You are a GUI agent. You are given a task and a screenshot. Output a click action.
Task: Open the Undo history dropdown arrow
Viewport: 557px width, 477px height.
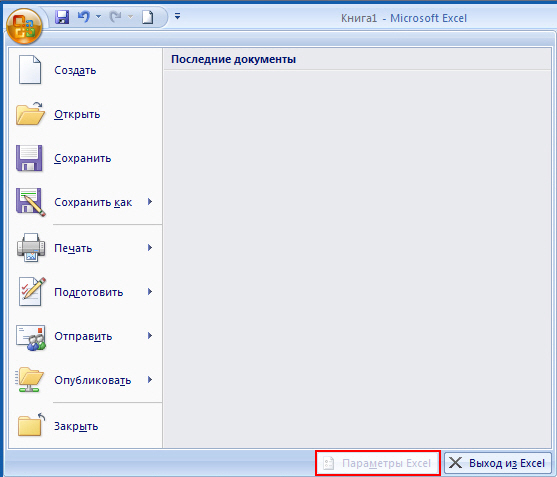point(98,16)
